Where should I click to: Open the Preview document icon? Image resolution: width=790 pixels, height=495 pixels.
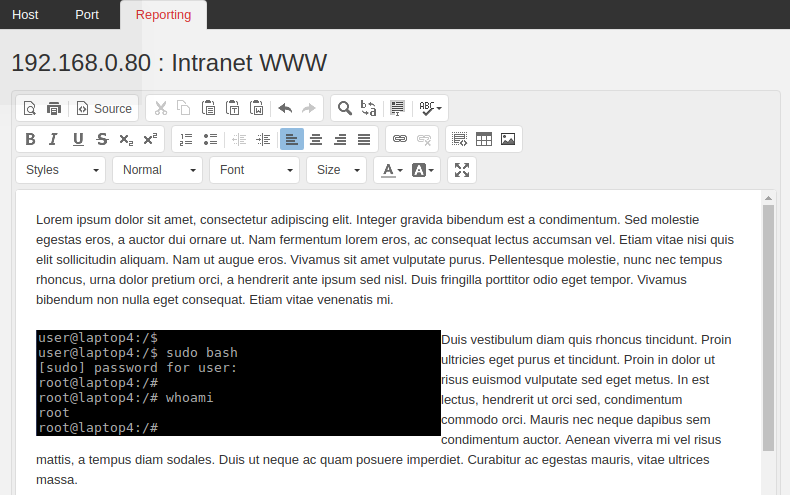(30, 108)
